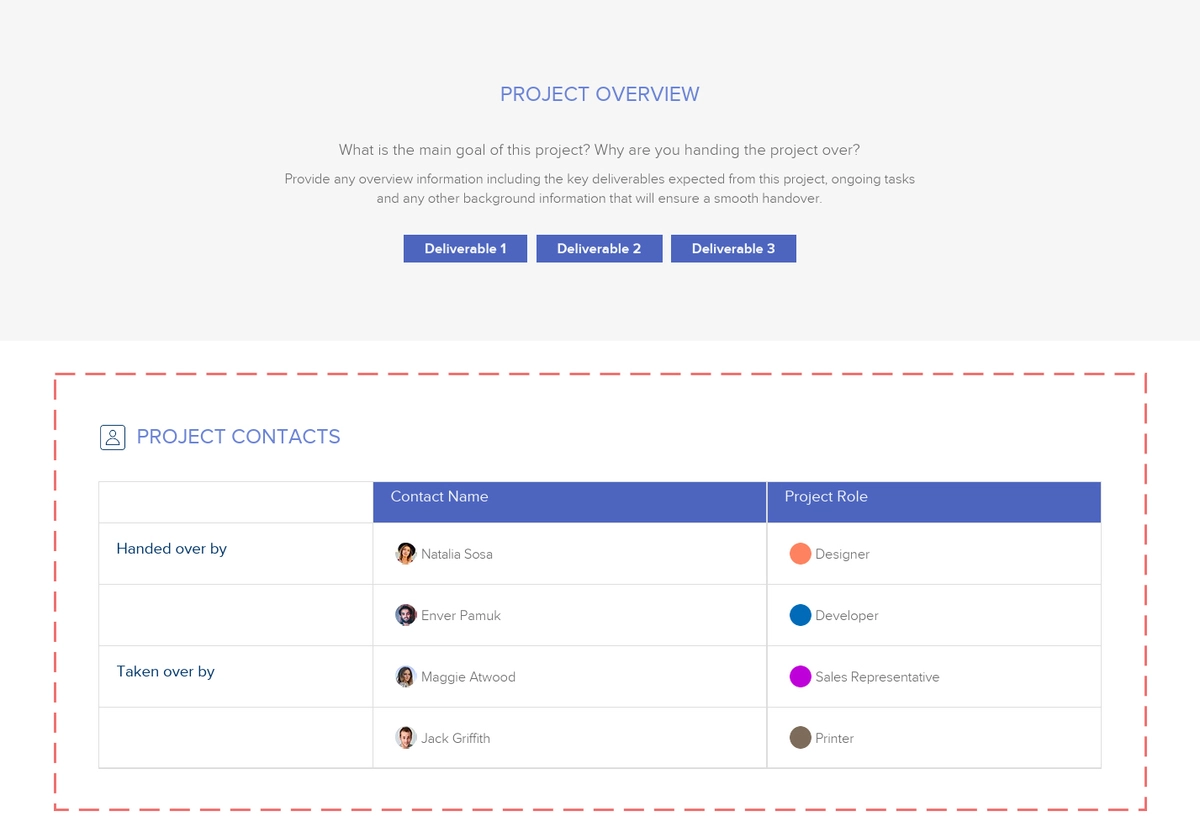Click the magenta Sales Representative dot
1200x838 pixels.
[800, 677]
